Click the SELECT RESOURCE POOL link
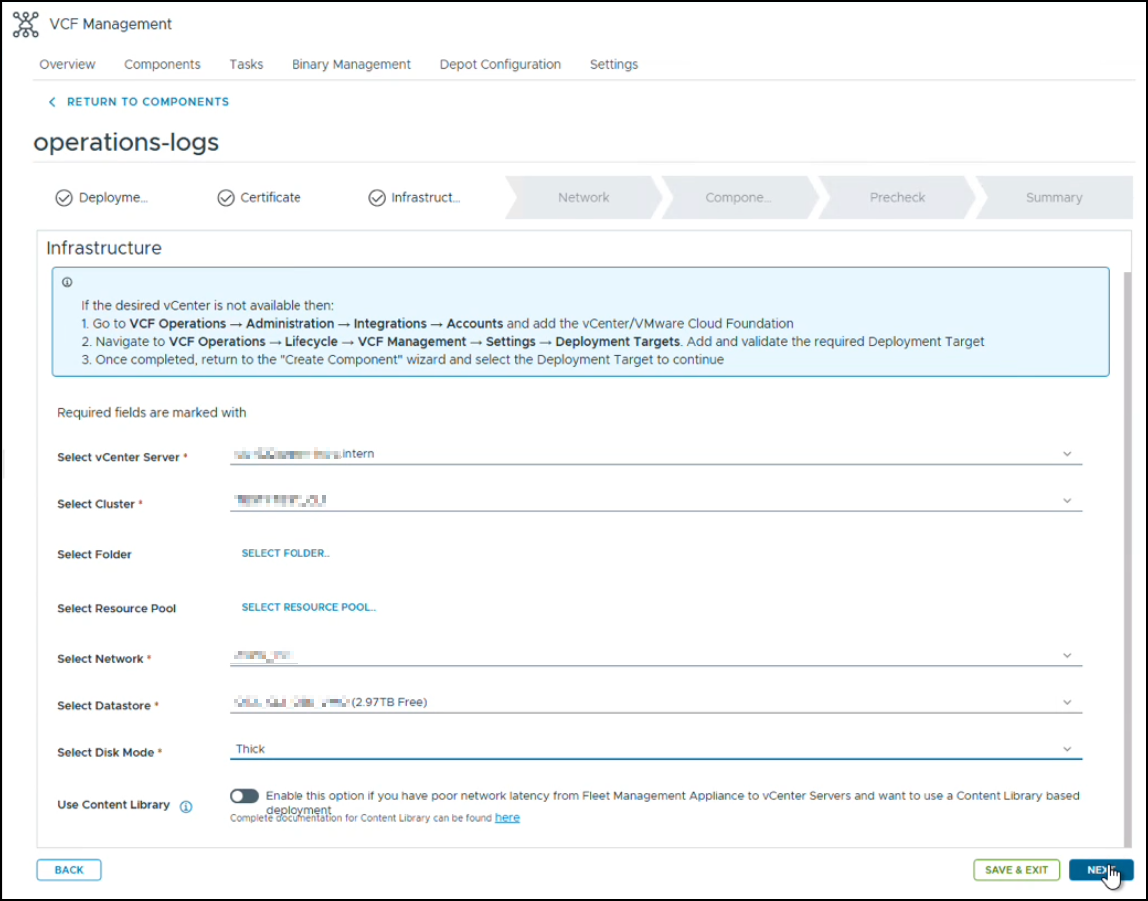 308,607
